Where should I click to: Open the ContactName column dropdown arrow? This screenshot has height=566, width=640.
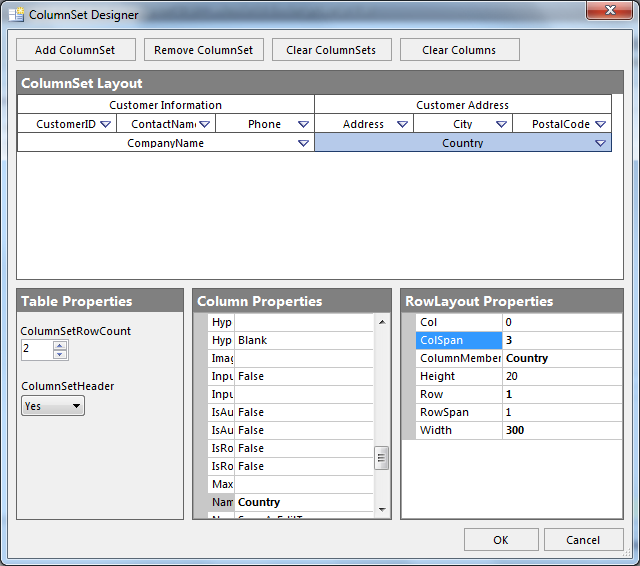coord(204,125)
